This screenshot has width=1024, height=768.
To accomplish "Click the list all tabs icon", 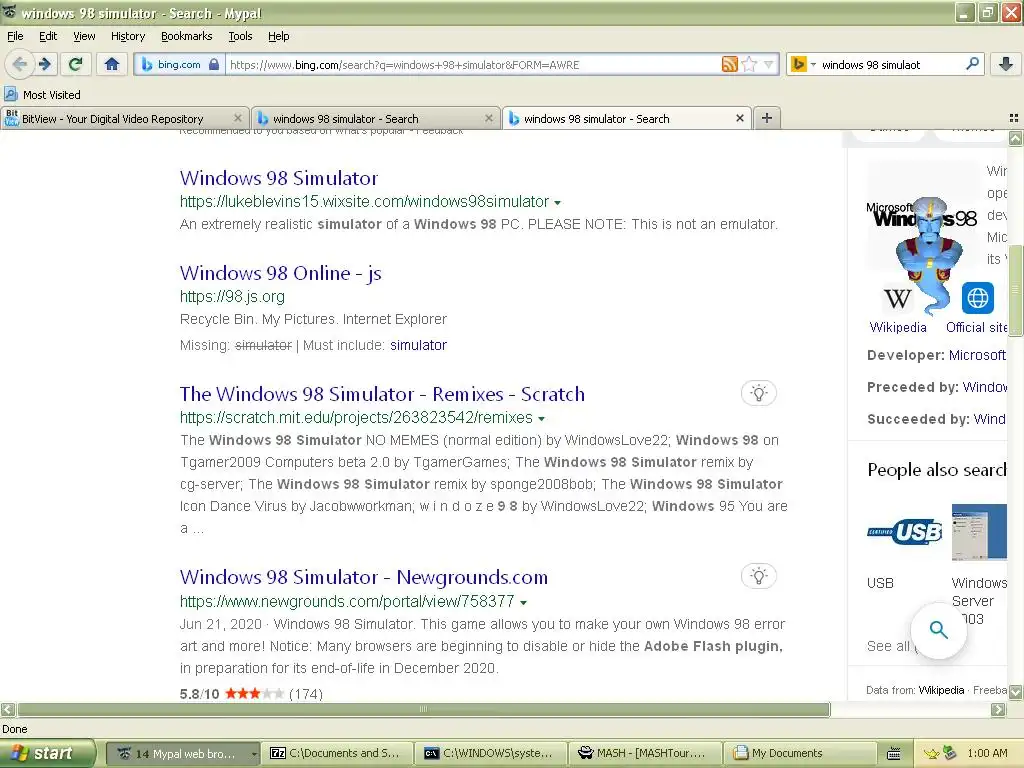I will (1014, 118).
